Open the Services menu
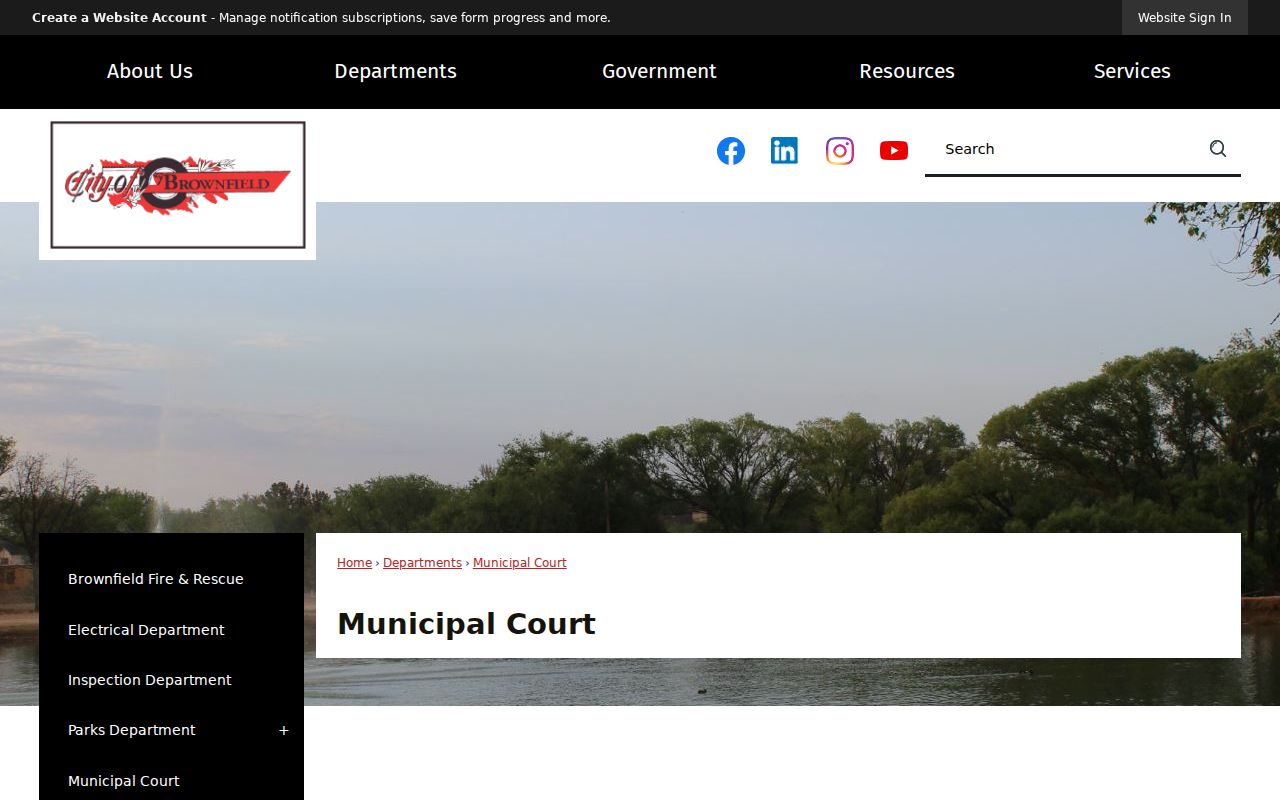Image resolution: width=1280 pixels, height=800 pixels. (1132, 71)
